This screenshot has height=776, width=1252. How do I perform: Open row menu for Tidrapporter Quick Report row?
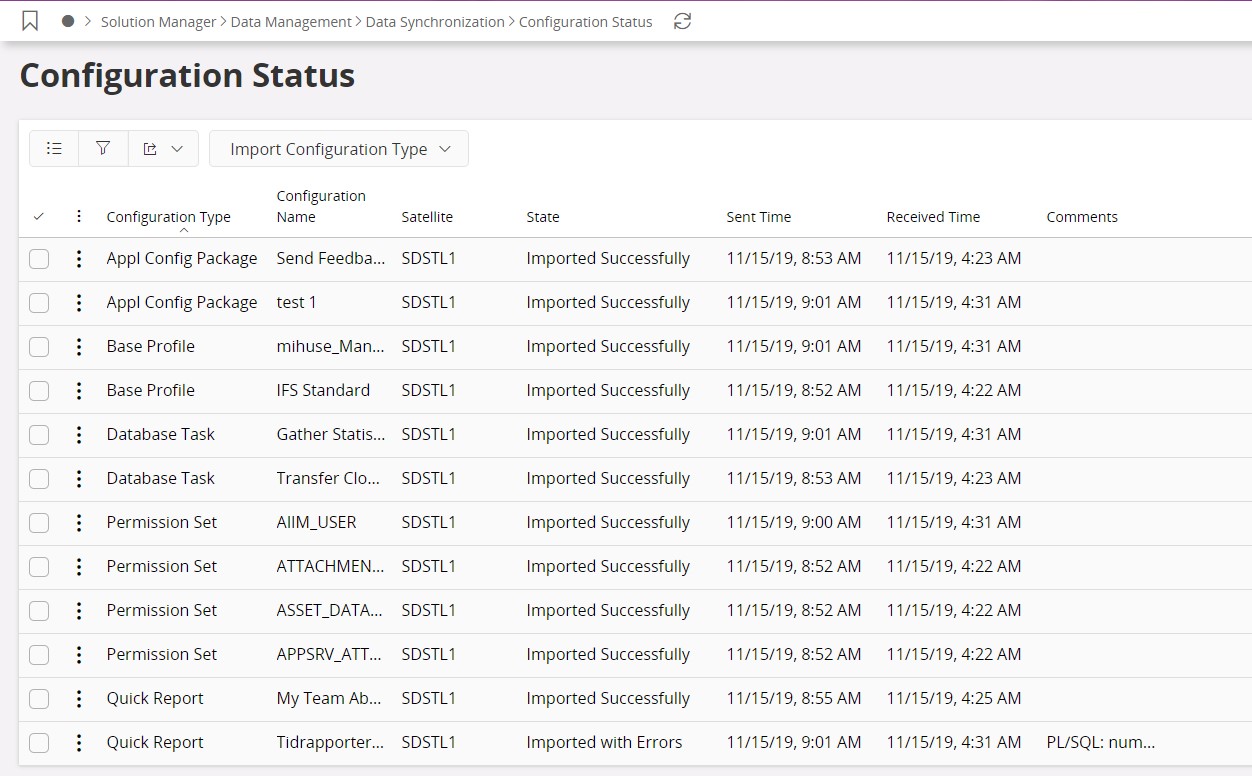(79, 742)
